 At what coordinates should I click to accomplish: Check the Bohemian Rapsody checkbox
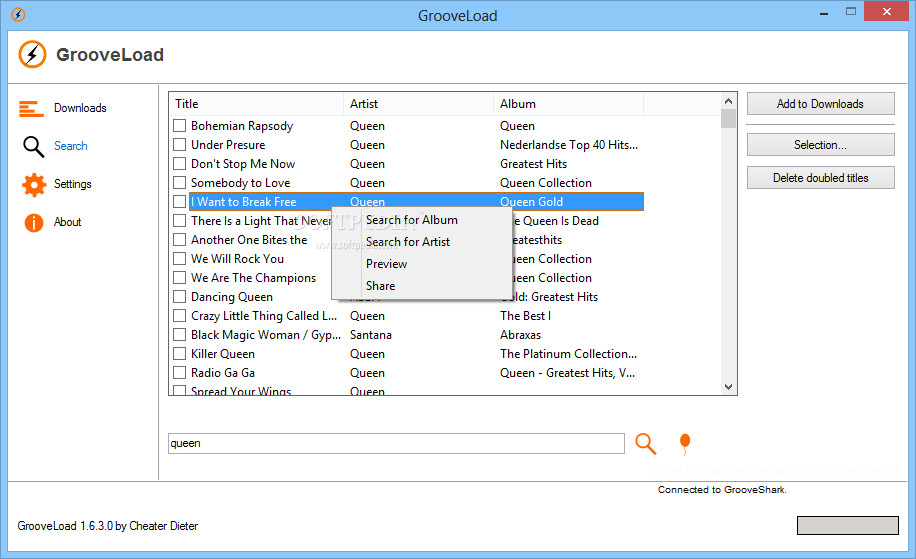180,126
